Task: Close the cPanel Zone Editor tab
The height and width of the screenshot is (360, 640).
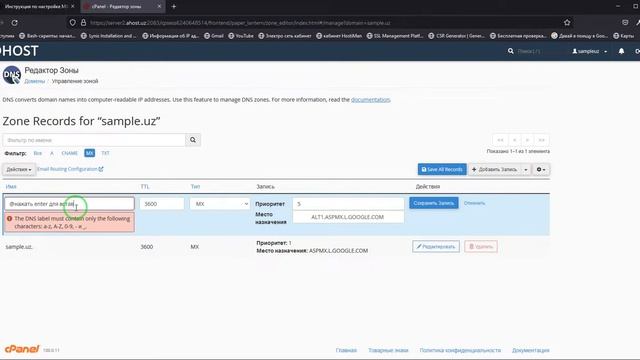Action: coord(159,7)
